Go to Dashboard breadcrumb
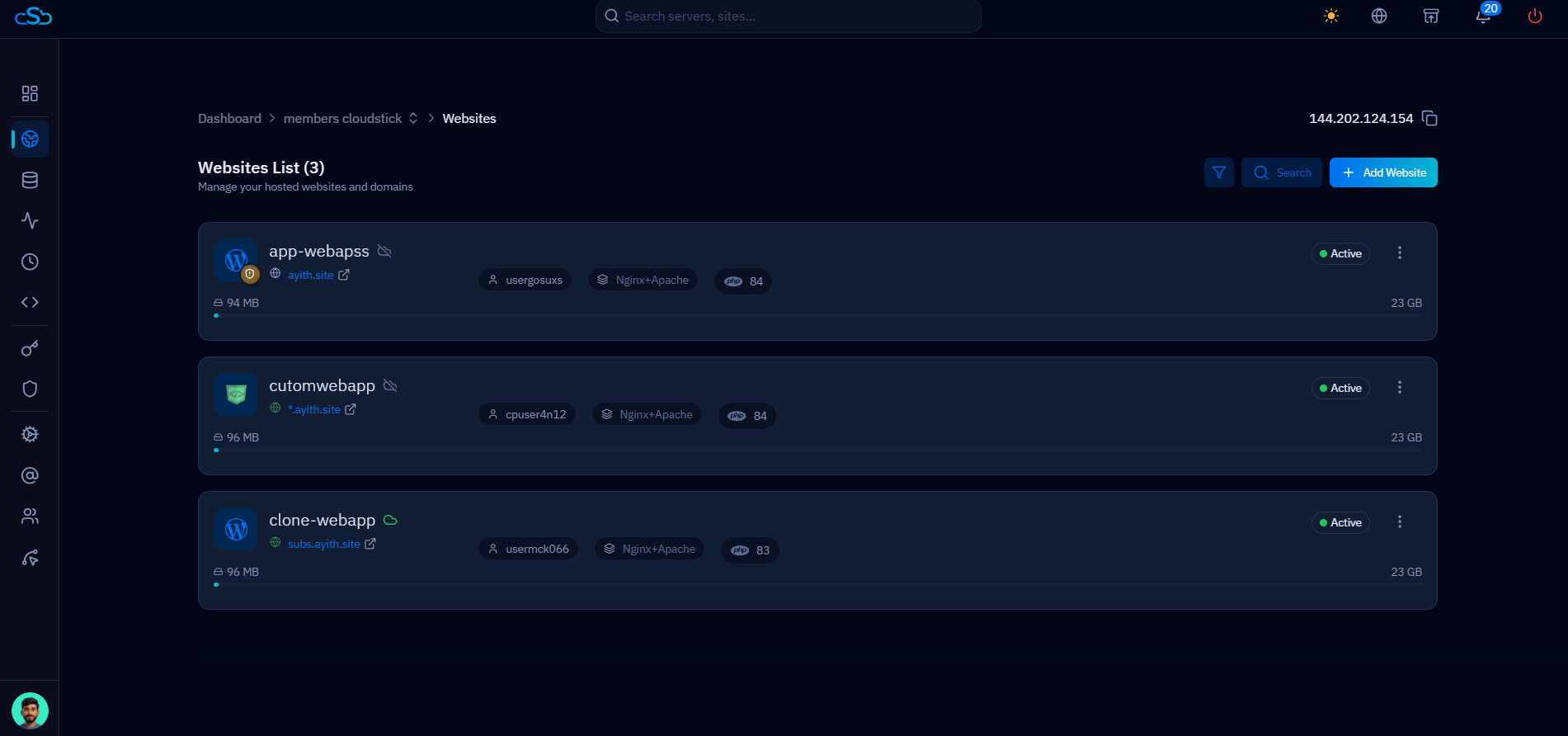 (229, 118)
